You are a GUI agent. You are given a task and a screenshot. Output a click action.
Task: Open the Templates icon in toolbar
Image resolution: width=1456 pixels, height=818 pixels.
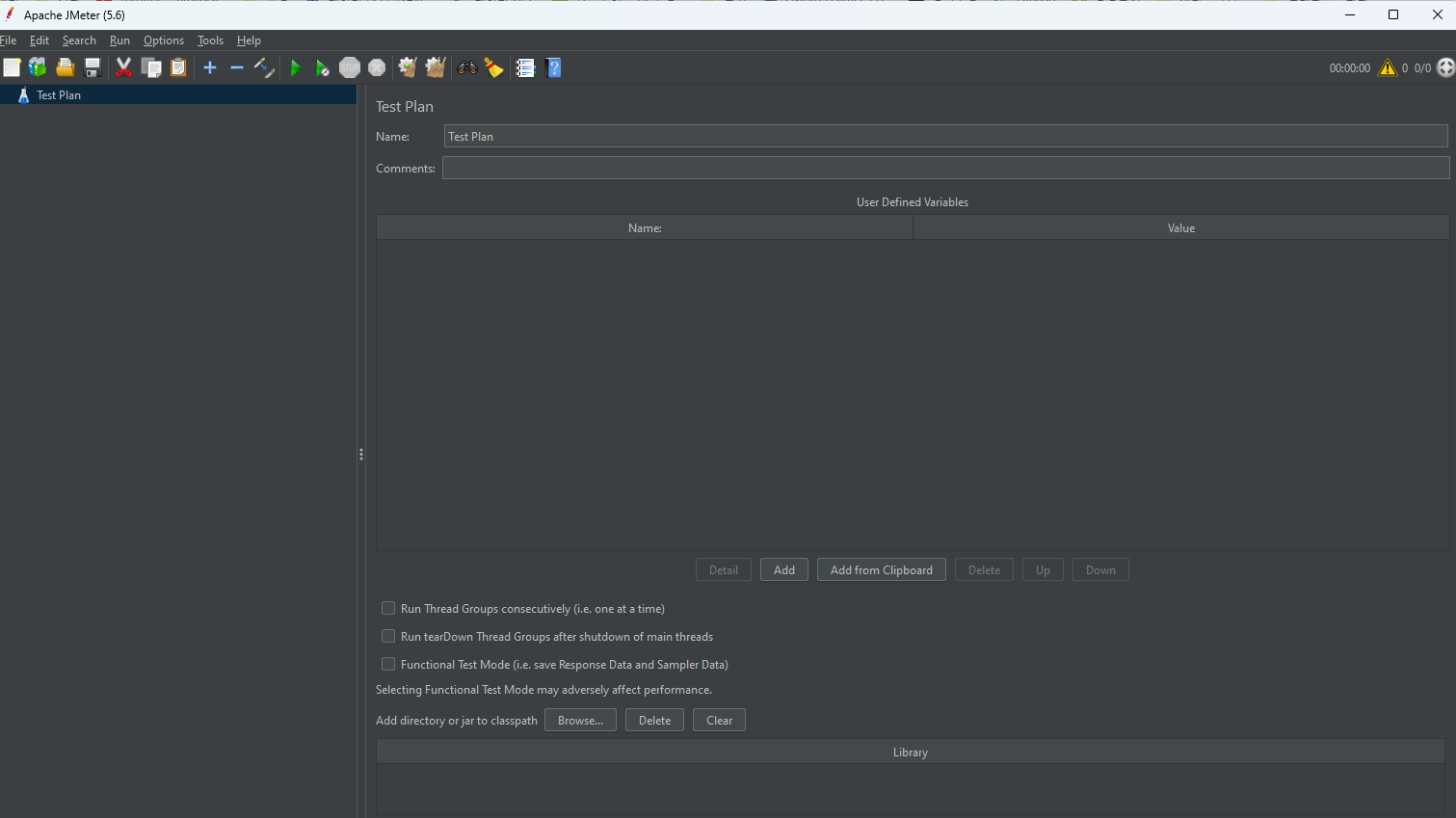(x=38, y=67)
